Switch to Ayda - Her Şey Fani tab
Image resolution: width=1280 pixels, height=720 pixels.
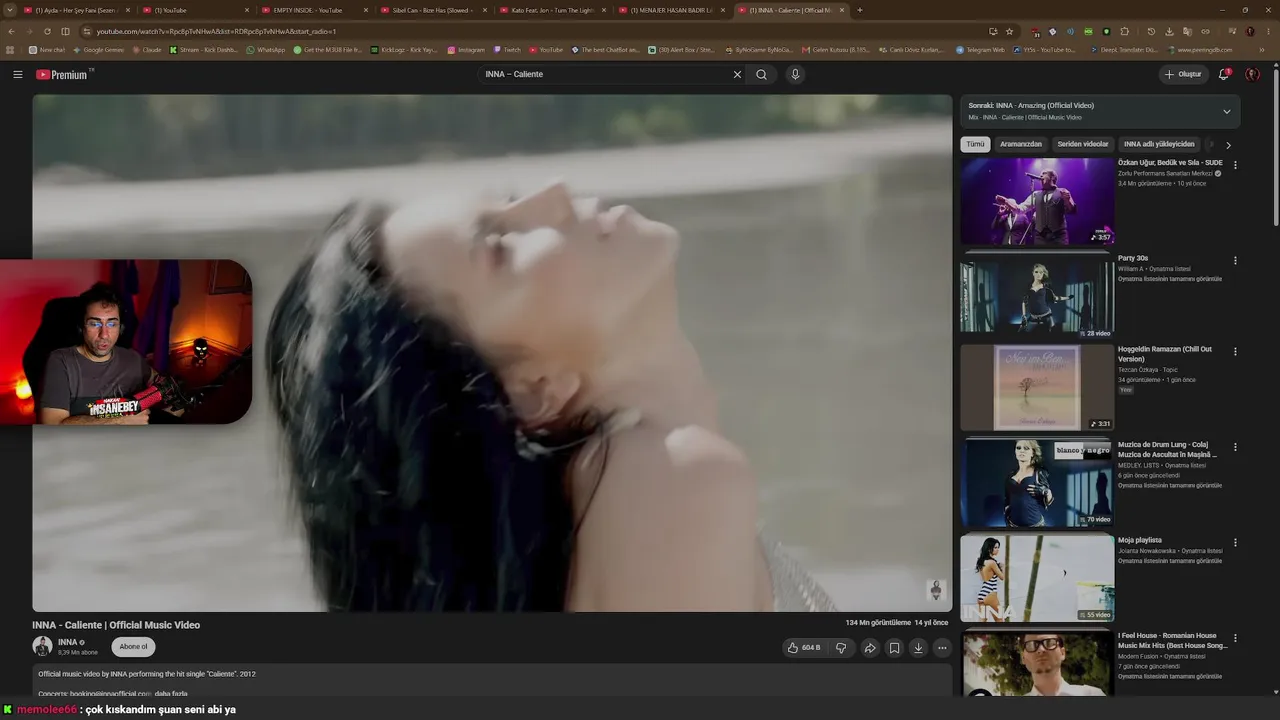[76, 10]
